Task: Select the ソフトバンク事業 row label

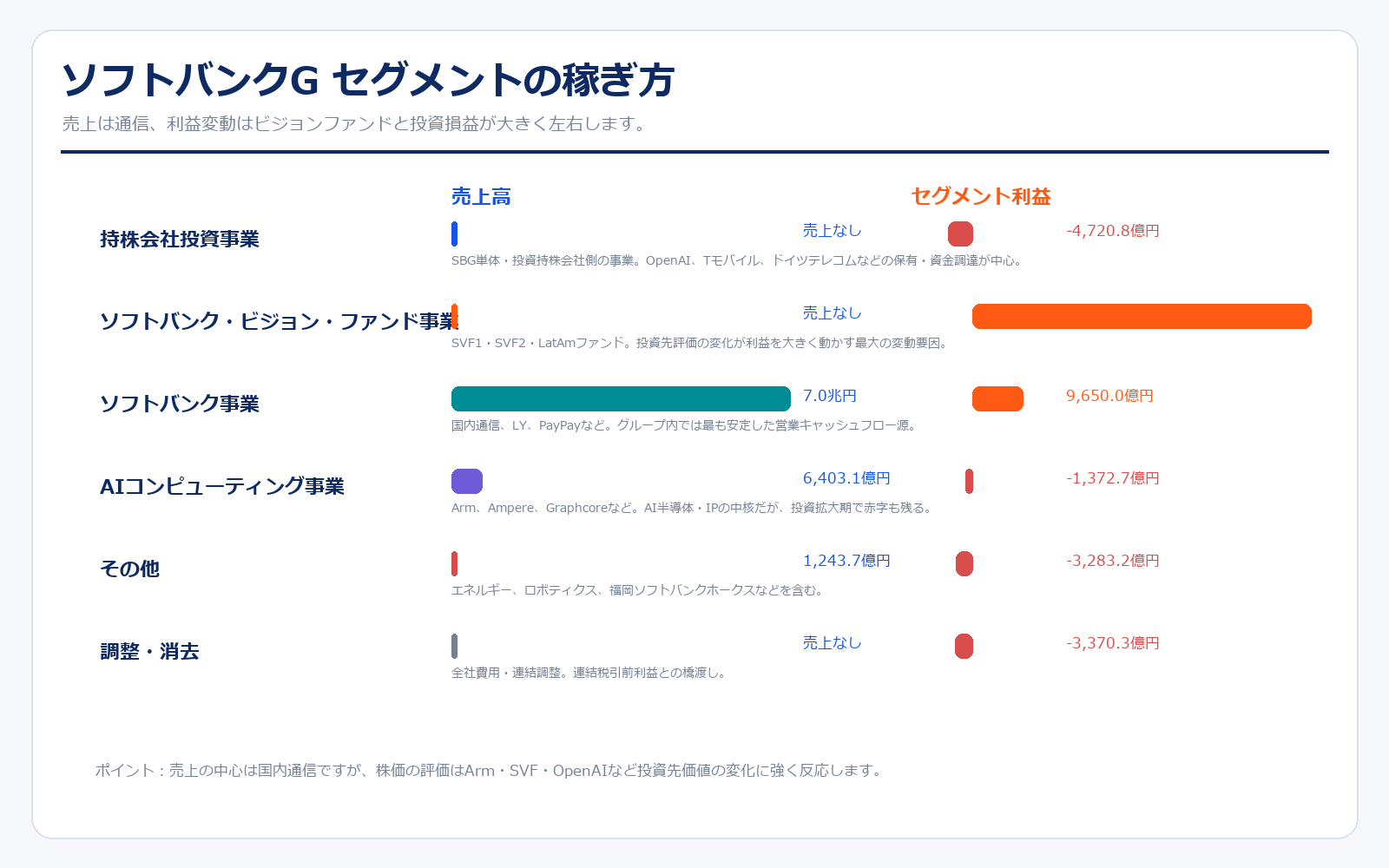Action: [x=180, y=404]
